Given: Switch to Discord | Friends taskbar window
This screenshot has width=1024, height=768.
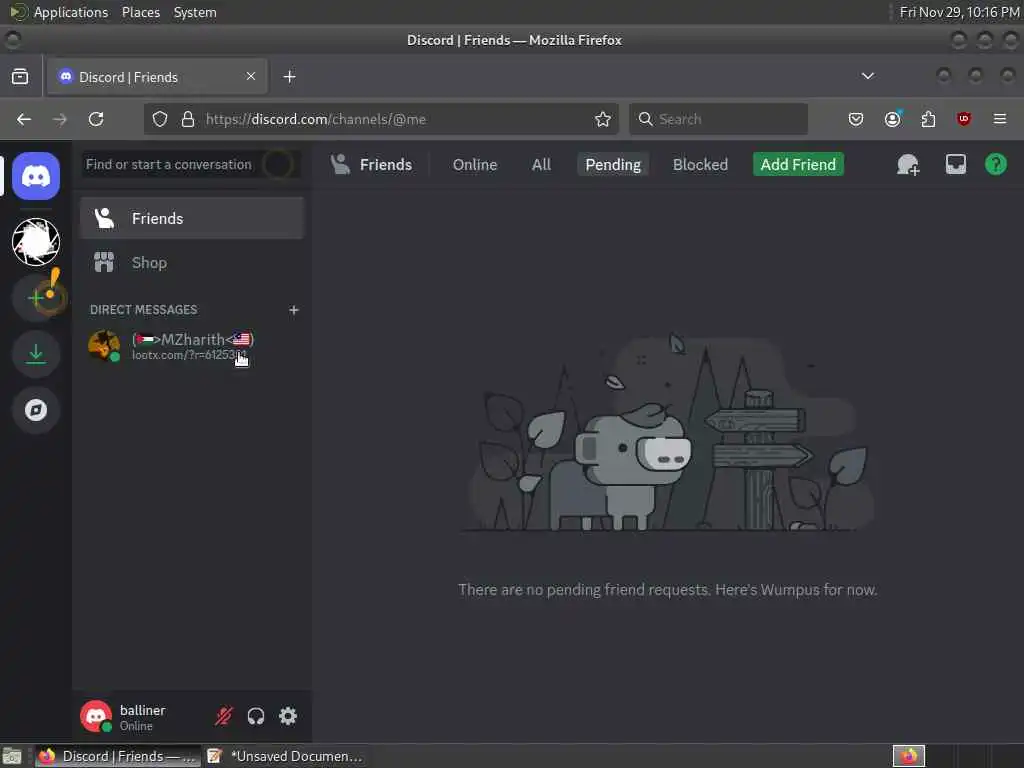Looking at the screenshot, I should click(x=118, y=756).
